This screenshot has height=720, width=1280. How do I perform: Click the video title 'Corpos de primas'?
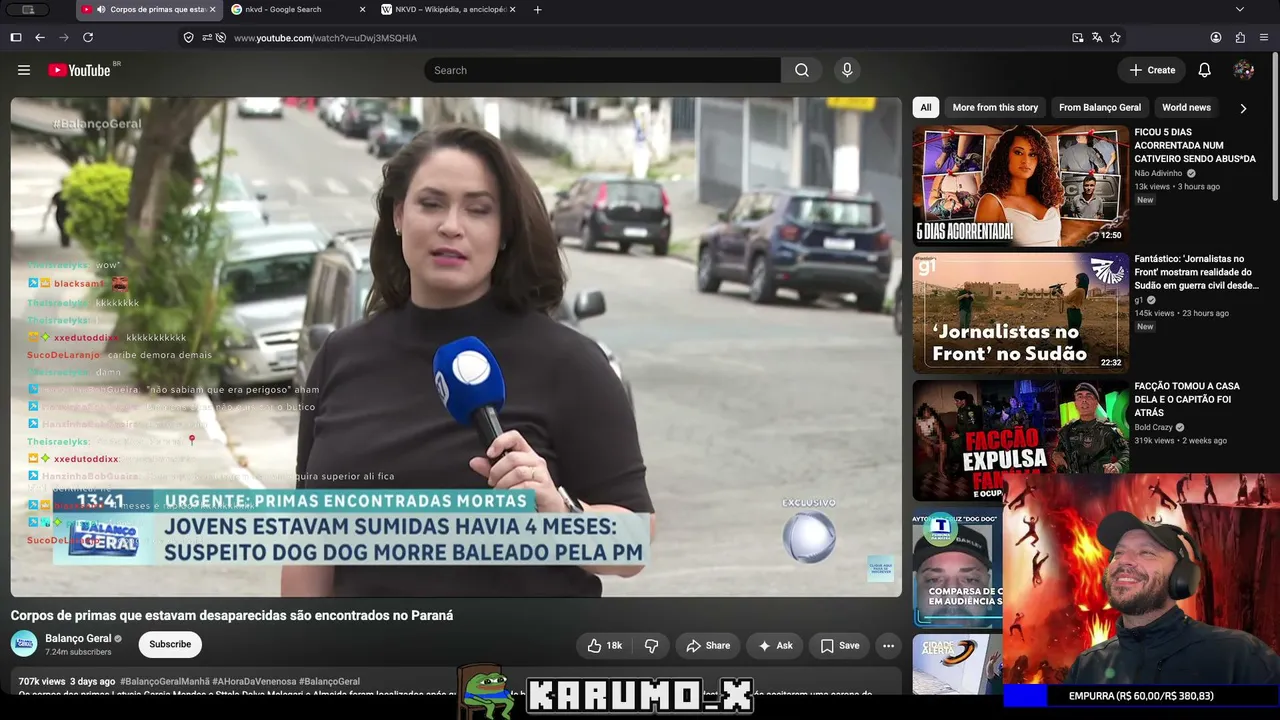pyautogui.click(x=232, y=616)
